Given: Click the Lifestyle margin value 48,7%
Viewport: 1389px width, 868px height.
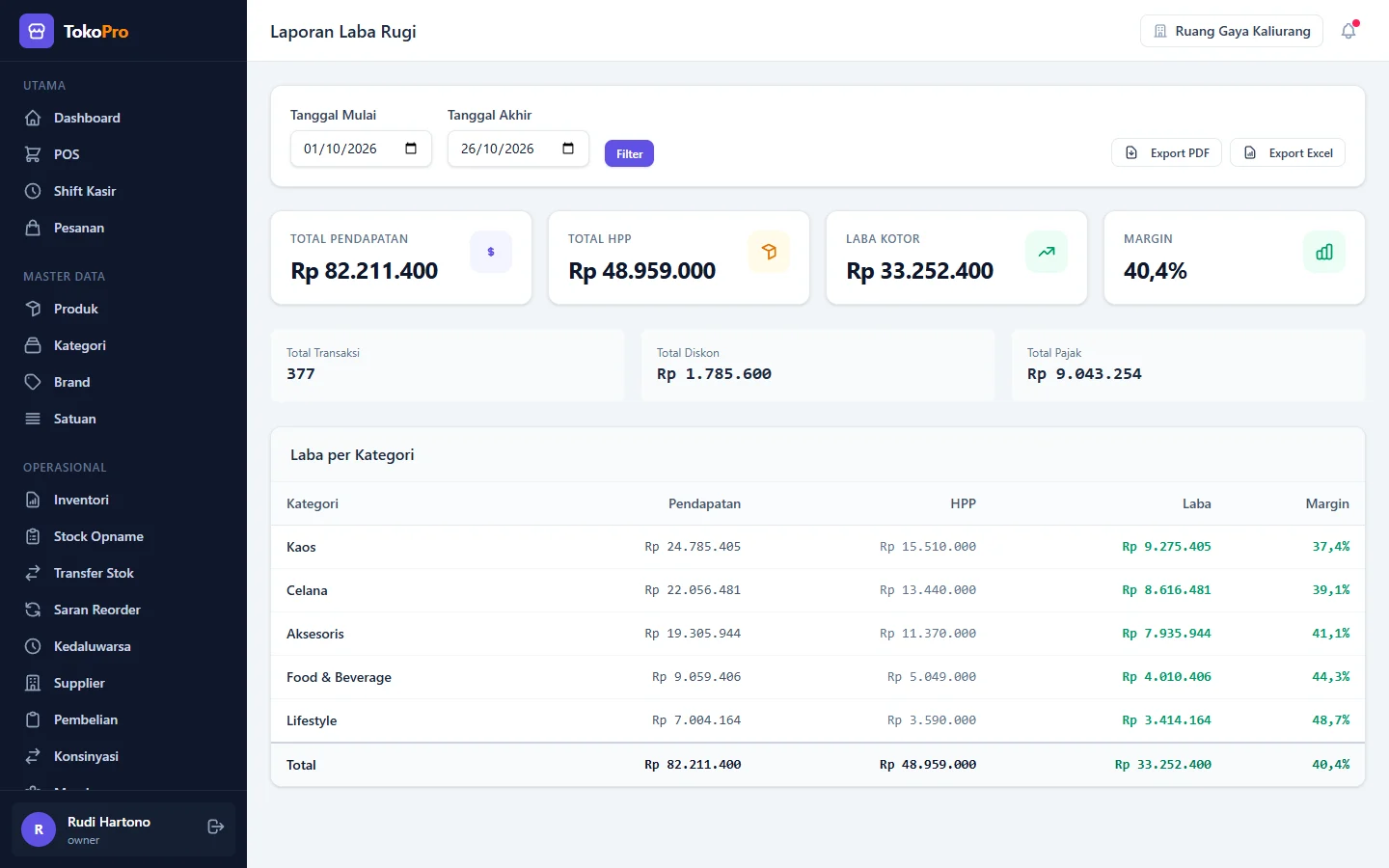Looking at the screenshot, I should coord(1331,720).
